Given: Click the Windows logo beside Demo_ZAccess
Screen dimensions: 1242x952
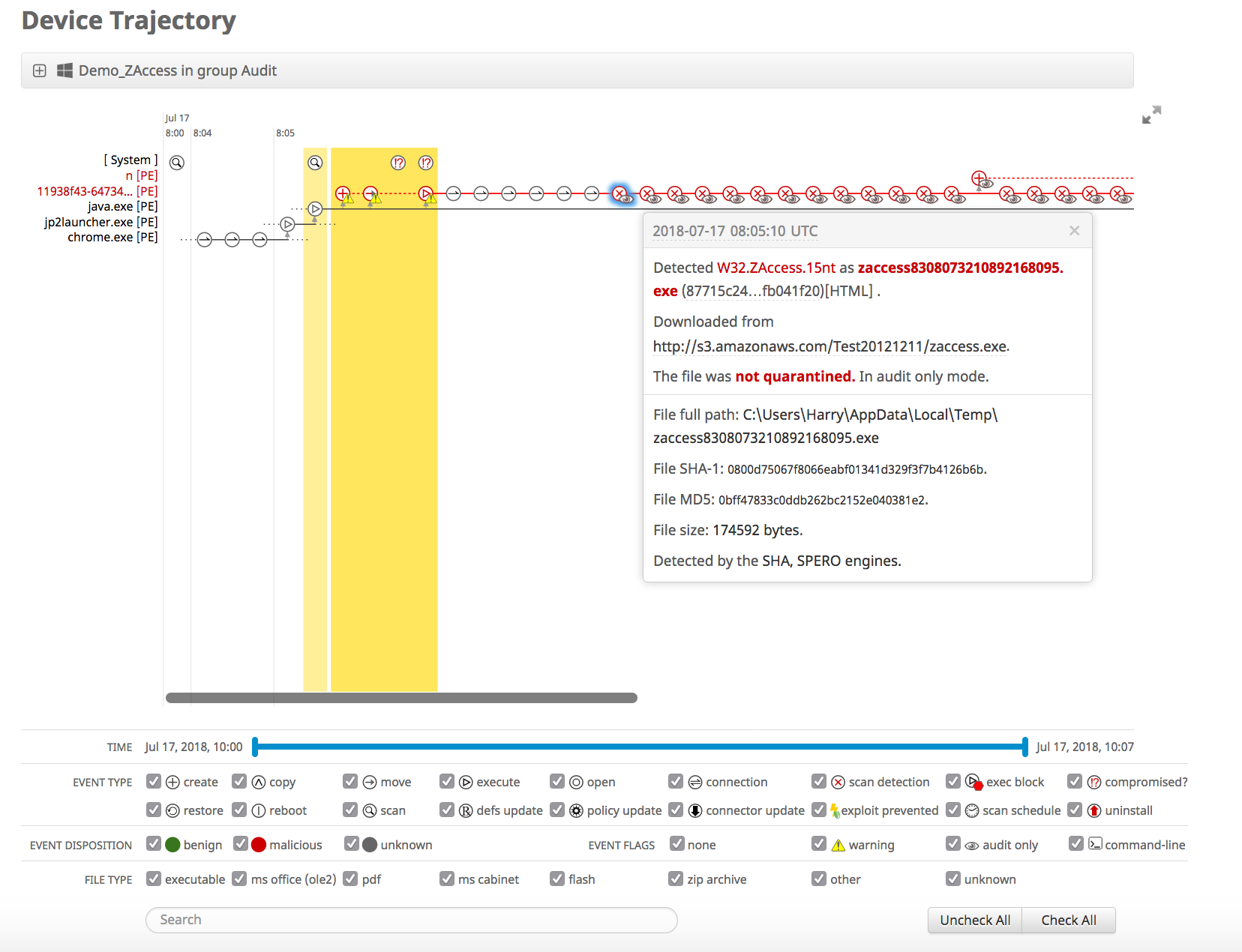Looking at the screenshot, I should tap(65, 70).
